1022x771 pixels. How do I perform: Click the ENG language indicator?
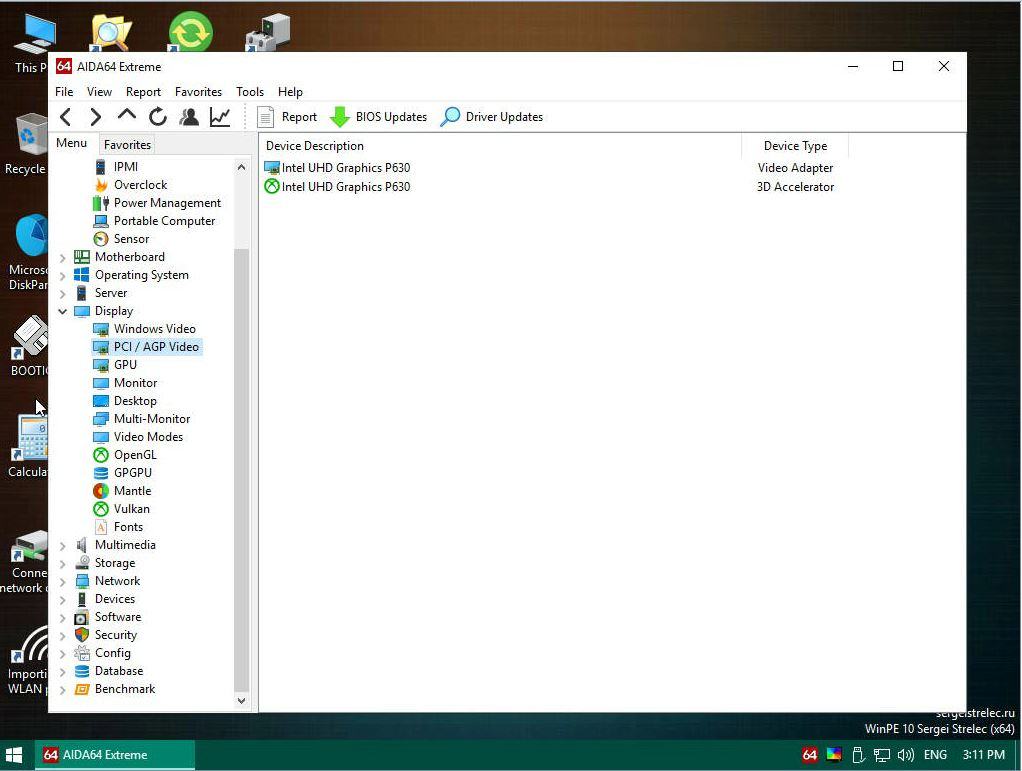[x=935, y=755]
